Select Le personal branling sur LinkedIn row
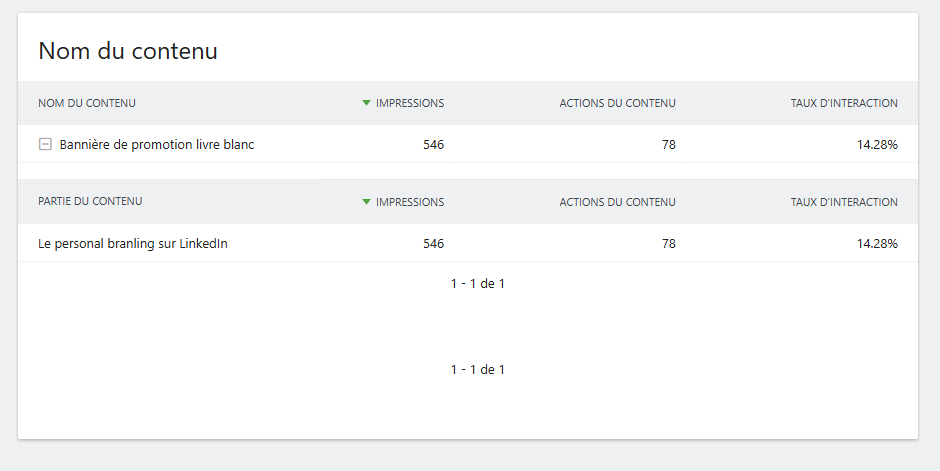 coord(133,243)
